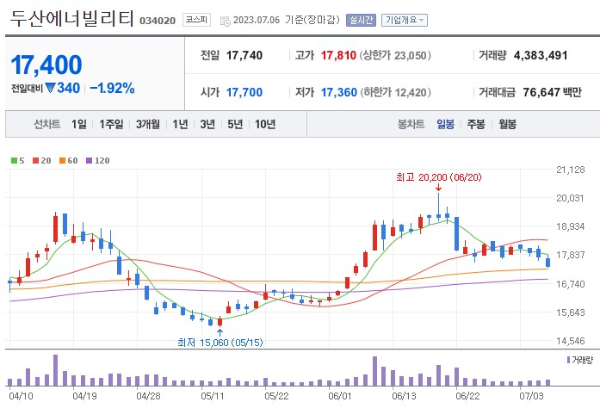Click the change percentage -1.92%
Image resolution: width=600 pixels, height=418 pixels.
(x=112, y=88)
